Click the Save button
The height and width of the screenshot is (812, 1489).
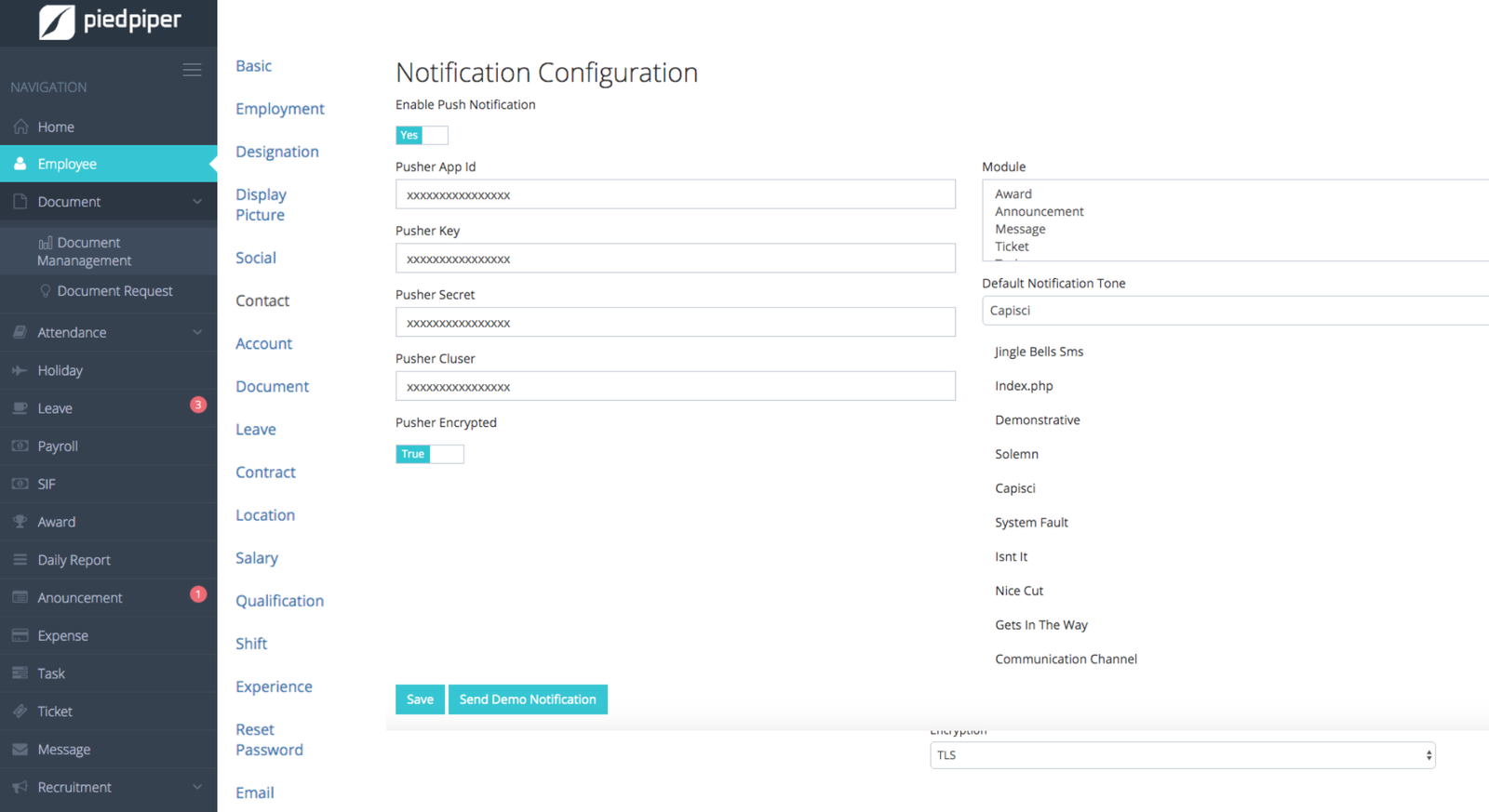pos(420,699)
